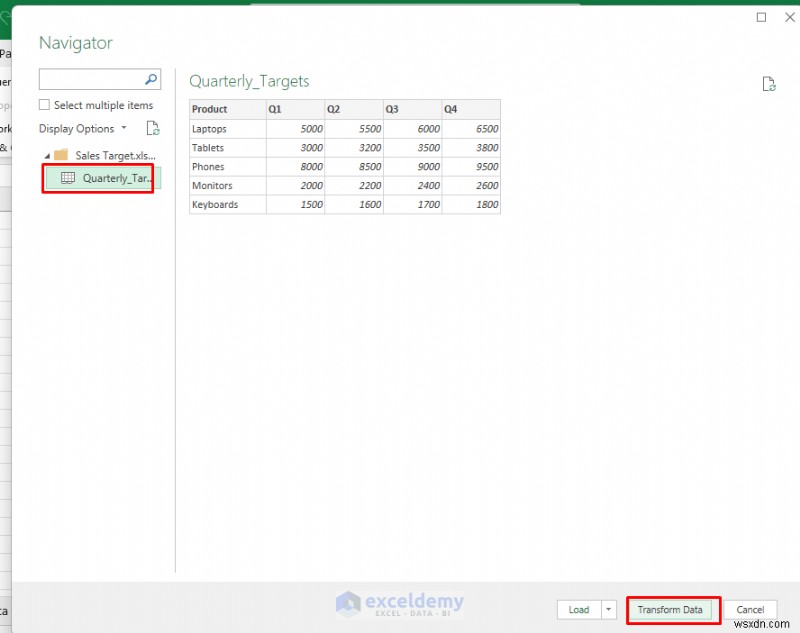800x633 pixels.
Task: Click the Product column header
Action: 228,109
